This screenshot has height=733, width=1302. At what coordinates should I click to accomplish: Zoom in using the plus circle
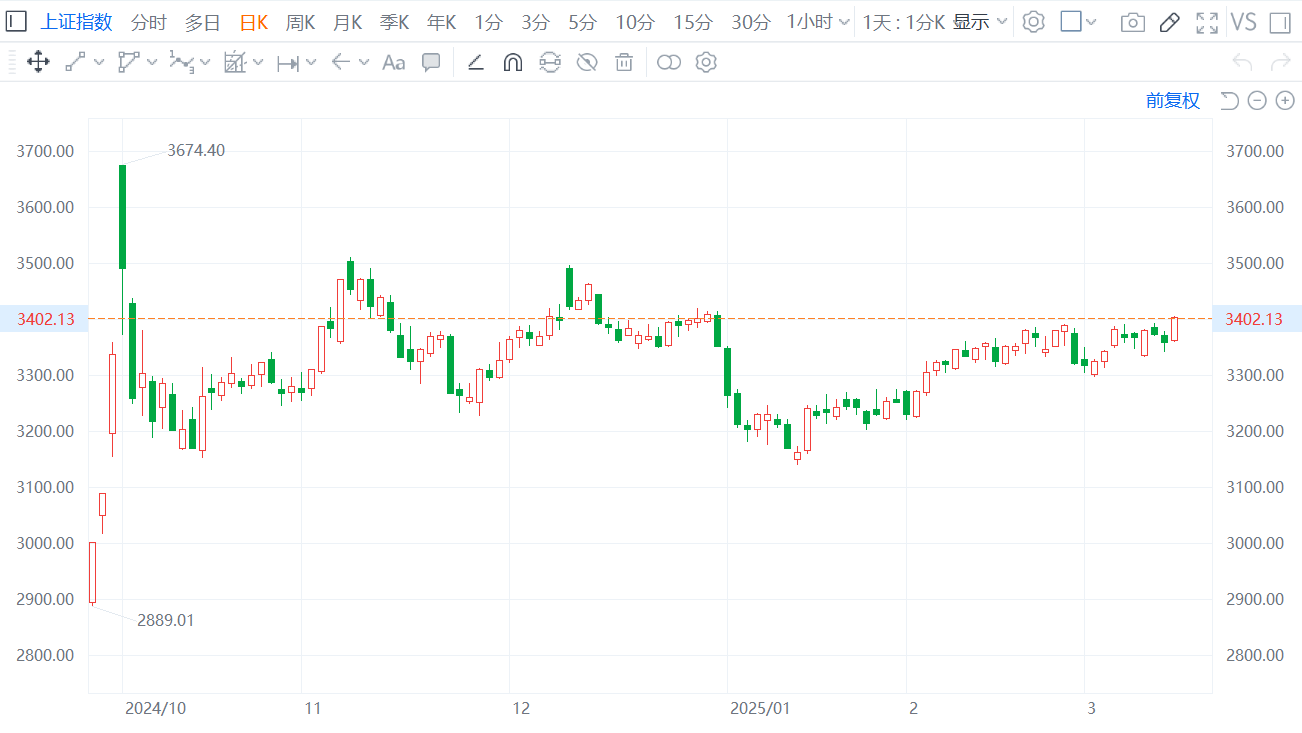click(x=1285, y=100)
